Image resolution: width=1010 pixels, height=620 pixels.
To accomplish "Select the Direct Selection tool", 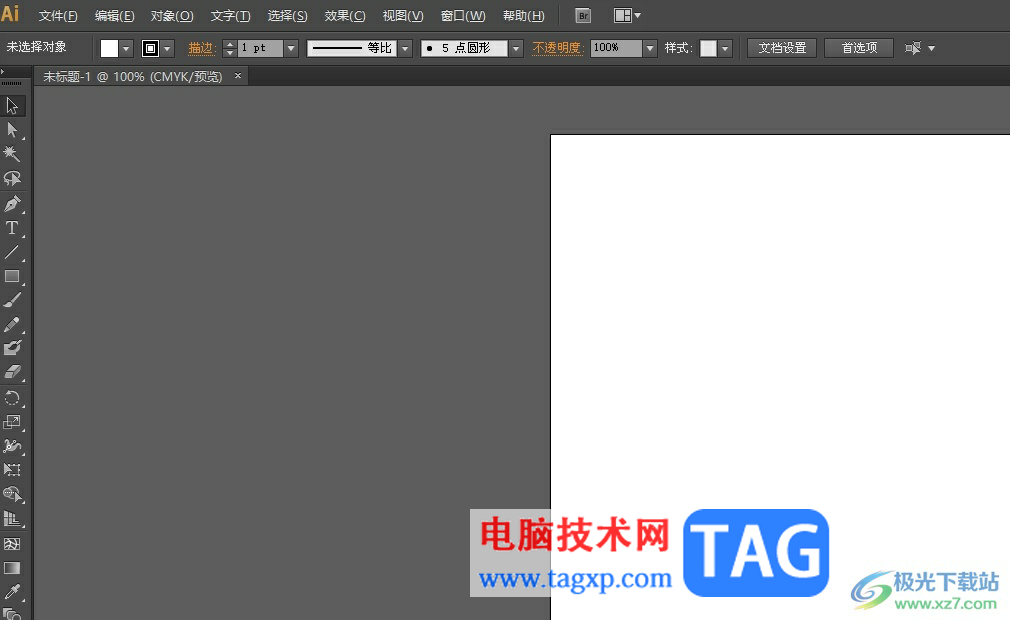I will [12, 130].
